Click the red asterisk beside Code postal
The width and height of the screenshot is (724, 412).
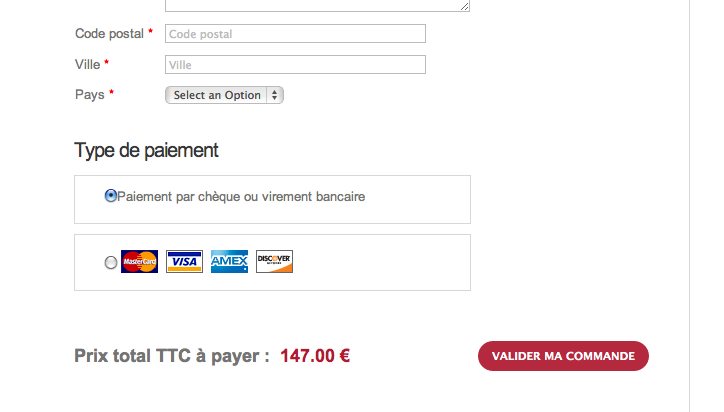[x=150, y=33]
